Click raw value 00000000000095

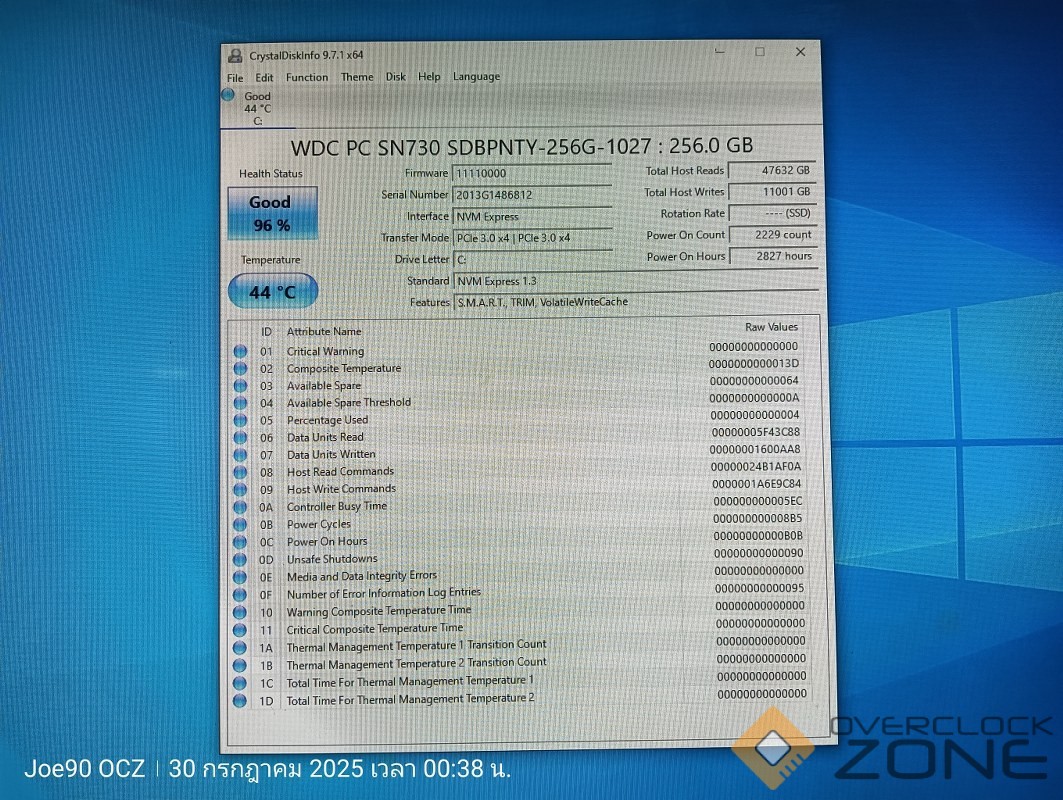759,588
